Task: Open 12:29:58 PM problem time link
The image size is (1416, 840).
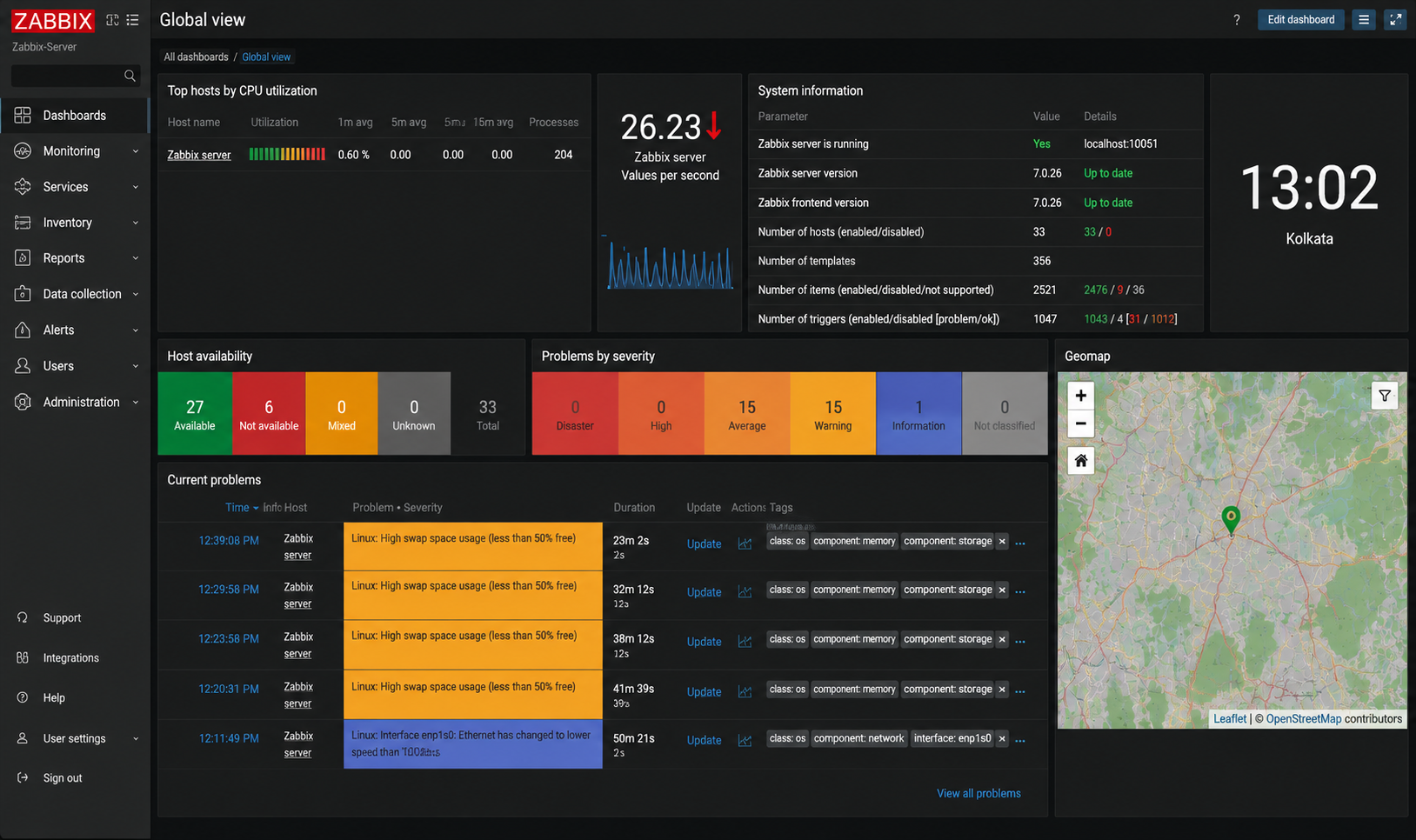Action: tap(229, 590)
